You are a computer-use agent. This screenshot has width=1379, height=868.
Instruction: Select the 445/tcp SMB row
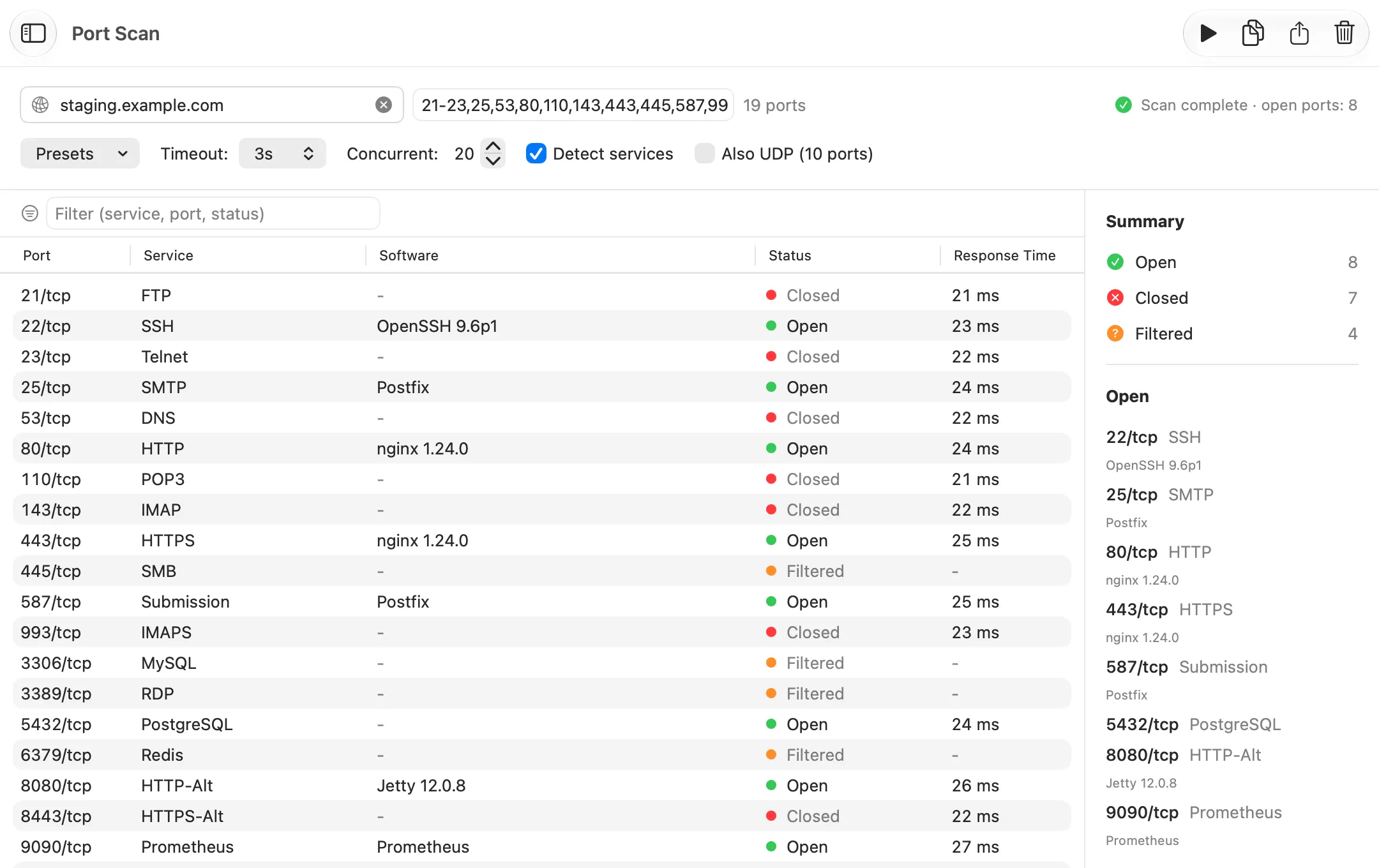click(542, 571)
